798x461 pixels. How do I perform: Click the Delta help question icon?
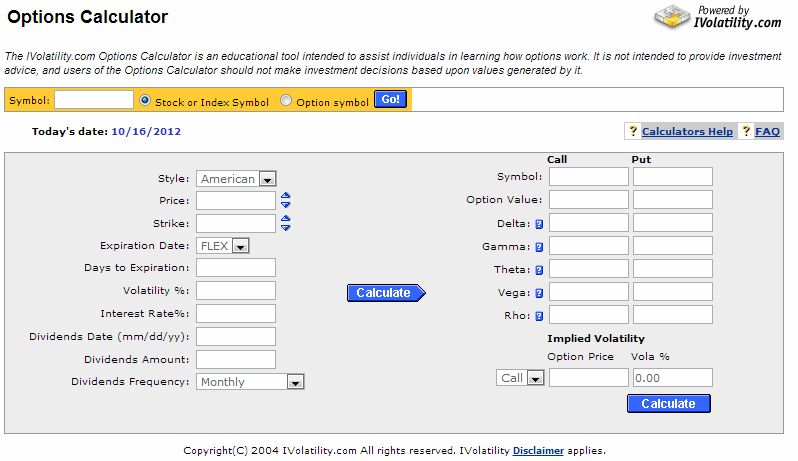coord(539,223)
